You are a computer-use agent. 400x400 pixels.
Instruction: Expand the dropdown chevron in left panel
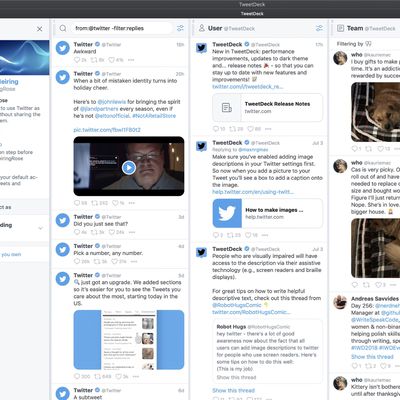(41, 228)
